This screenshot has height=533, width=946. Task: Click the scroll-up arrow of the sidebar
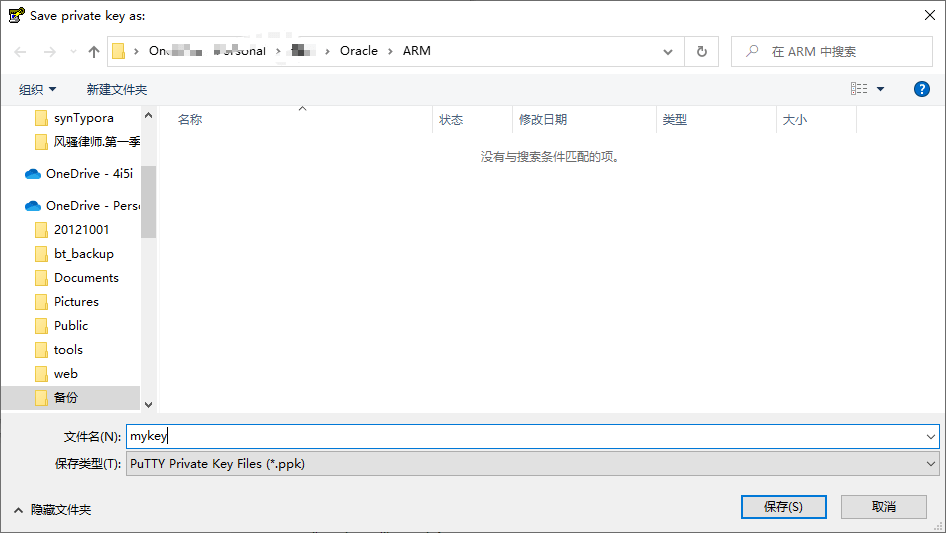point(148,115)
